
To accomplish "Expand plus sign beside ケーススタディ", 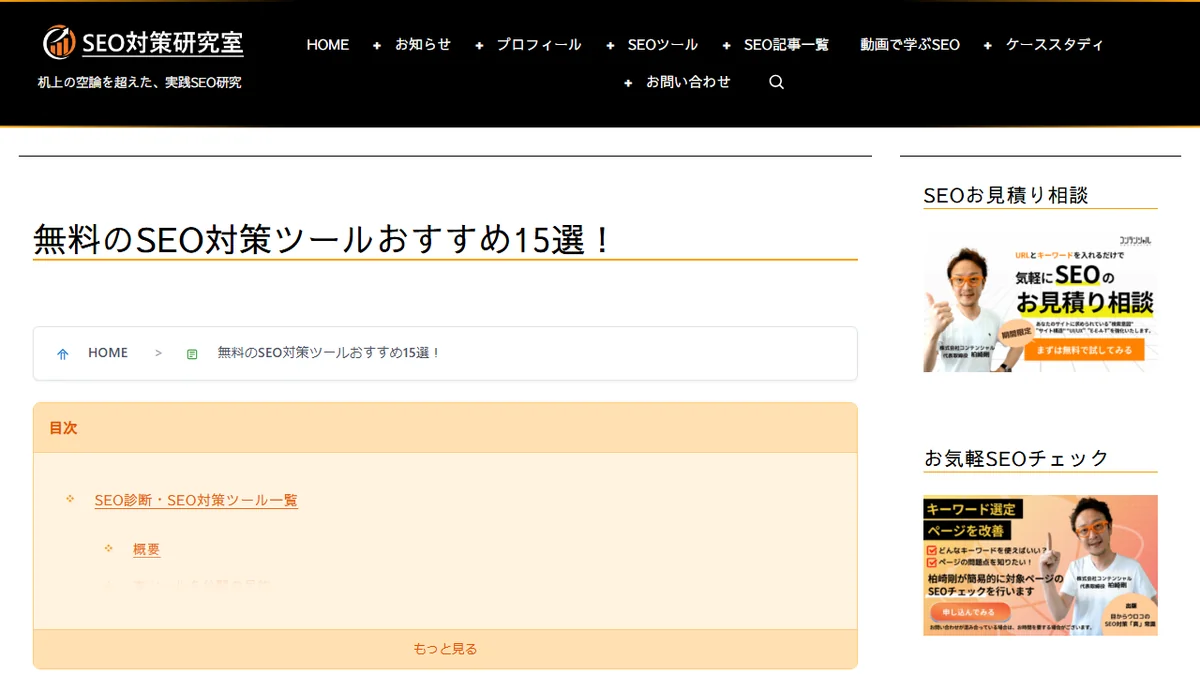I will point(988,45).
